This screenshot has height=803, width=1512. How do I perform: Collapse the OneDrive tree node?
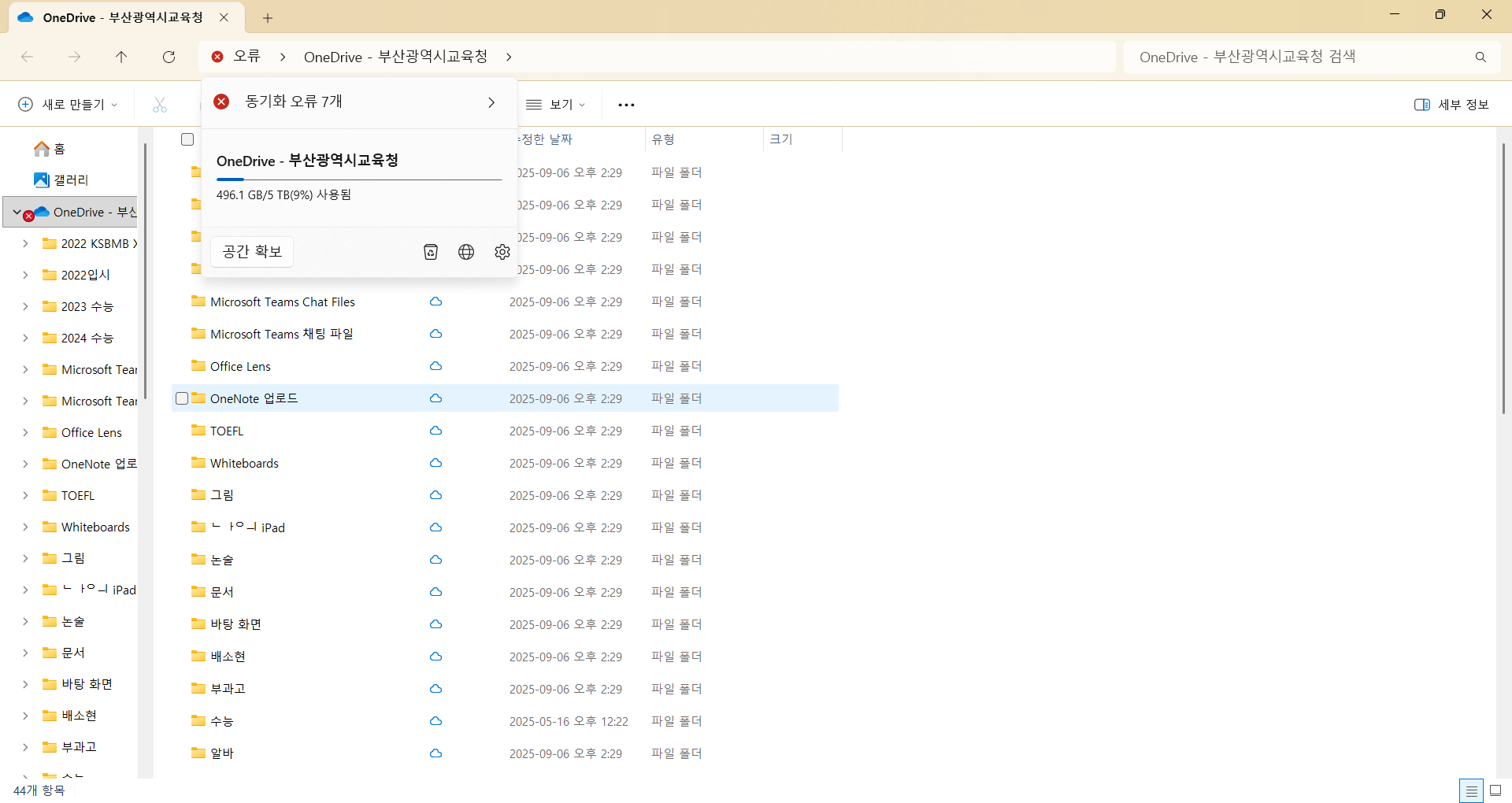[x=16, y=212]
